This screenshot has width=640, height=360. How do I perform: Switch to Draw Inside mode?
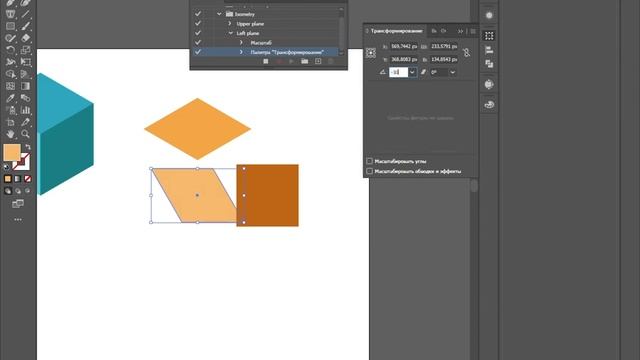pos(28,191)
